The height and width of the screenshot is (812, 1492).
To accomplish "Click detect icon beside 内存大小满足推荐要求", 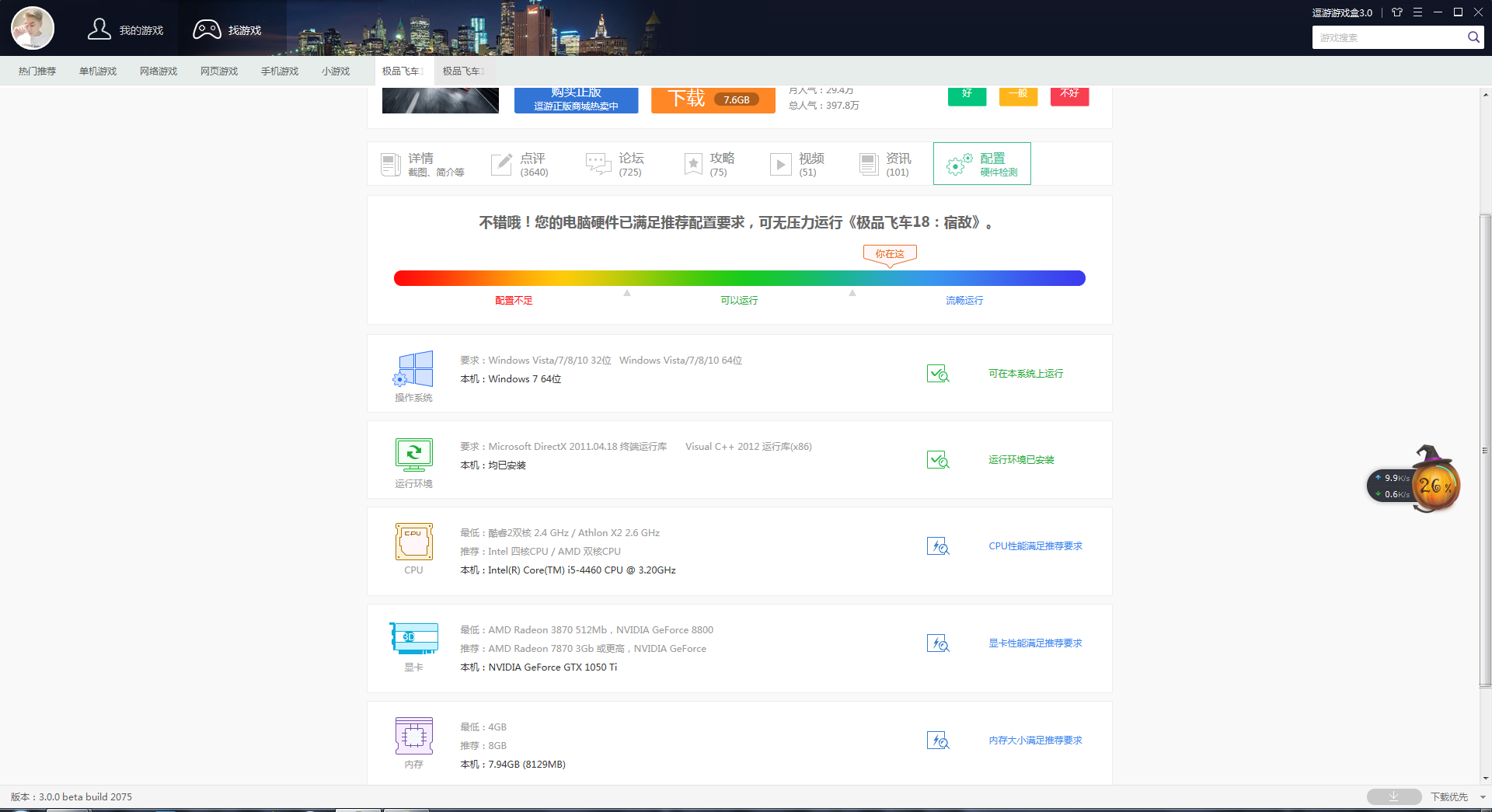I will (x=938, y=741).
